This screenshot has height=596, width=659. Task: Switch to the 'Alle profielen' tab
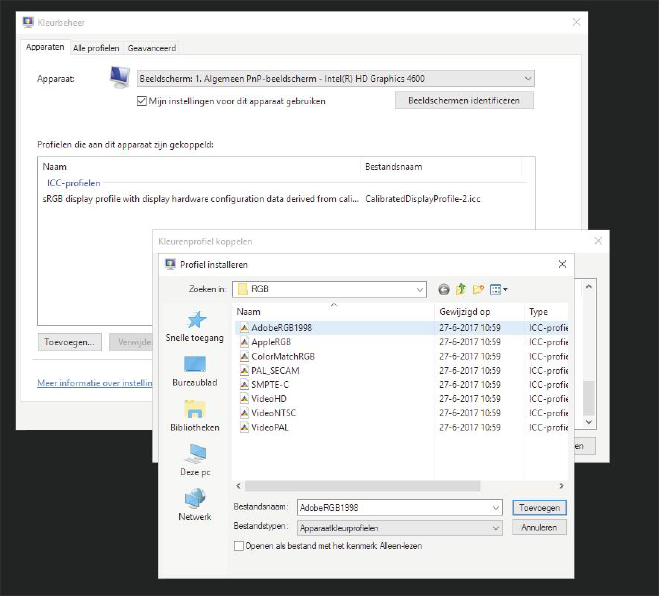click(x=96, y=48)
